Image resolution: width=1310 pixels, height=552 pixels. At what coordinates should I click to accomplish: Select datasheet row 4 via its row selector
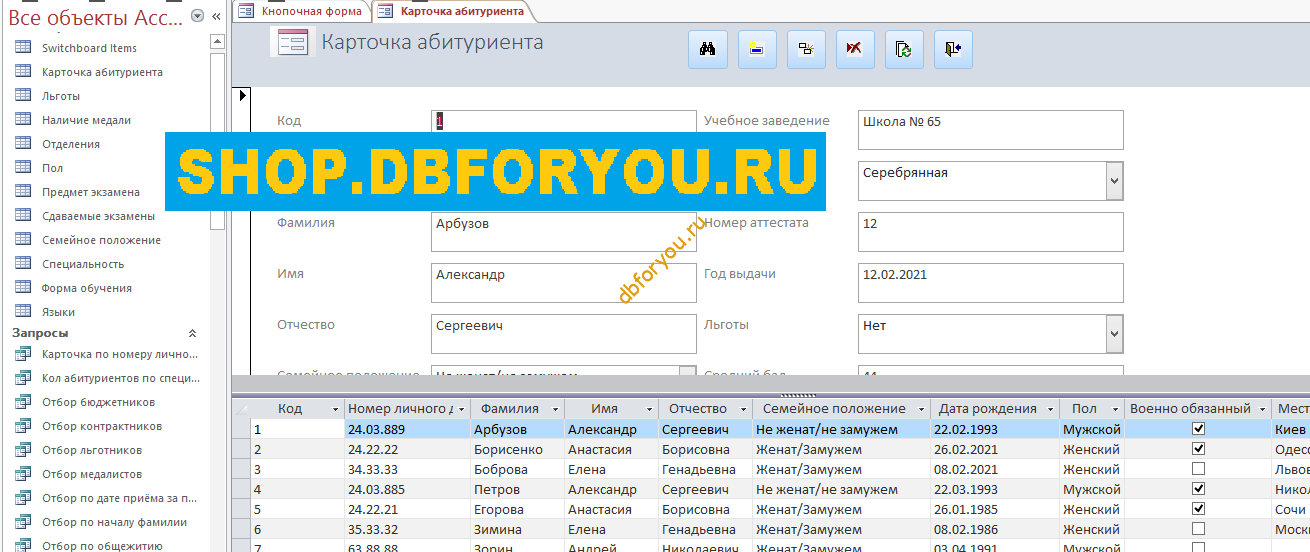click(x=241, y=490)
